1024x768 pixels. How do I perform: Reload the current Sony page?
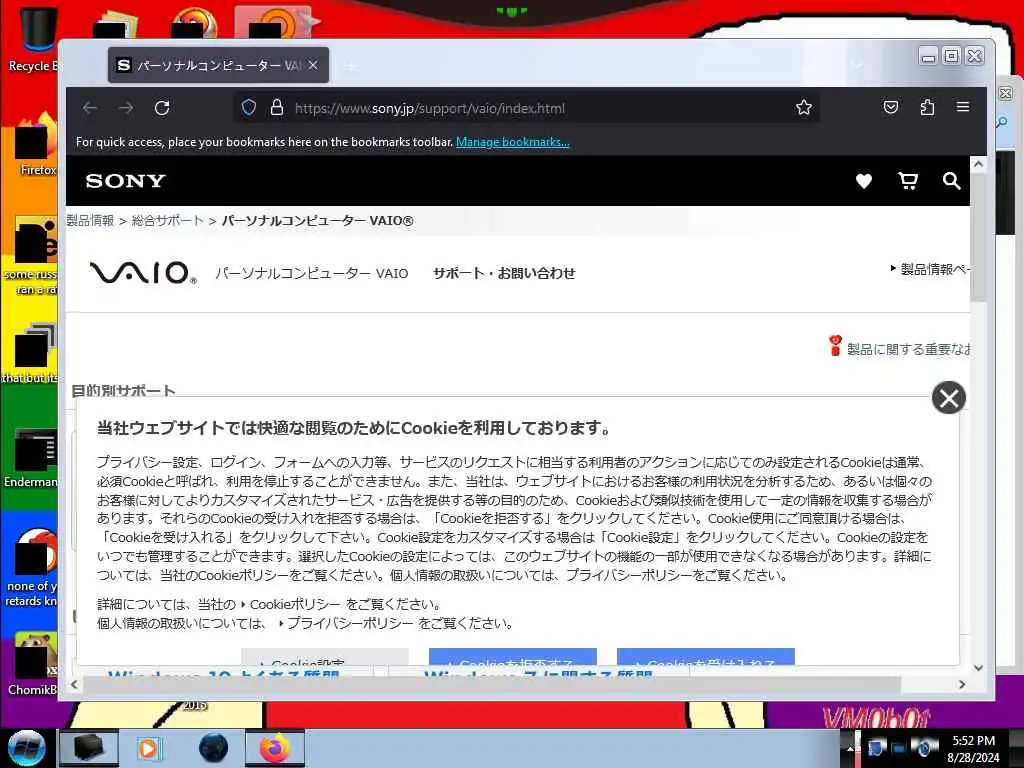[x=162, y=108]
